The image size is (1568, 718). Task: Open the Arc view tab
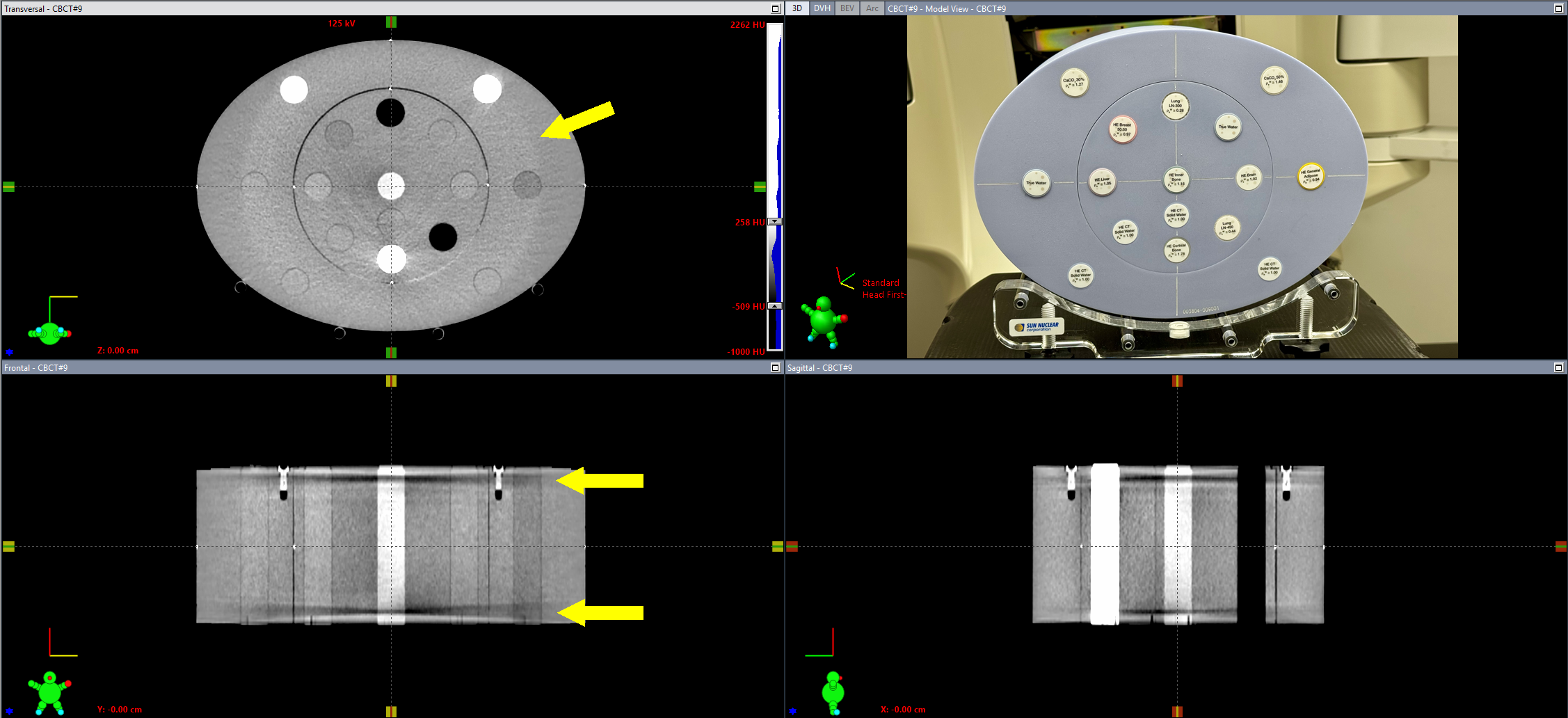coord(872,8)
